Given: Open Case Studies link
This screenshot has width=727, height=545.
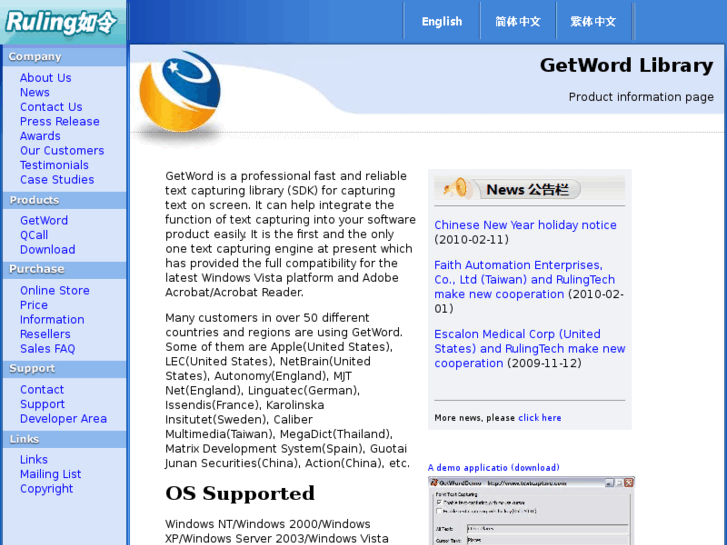Looking at the screenshot, I should pos(57,180).
